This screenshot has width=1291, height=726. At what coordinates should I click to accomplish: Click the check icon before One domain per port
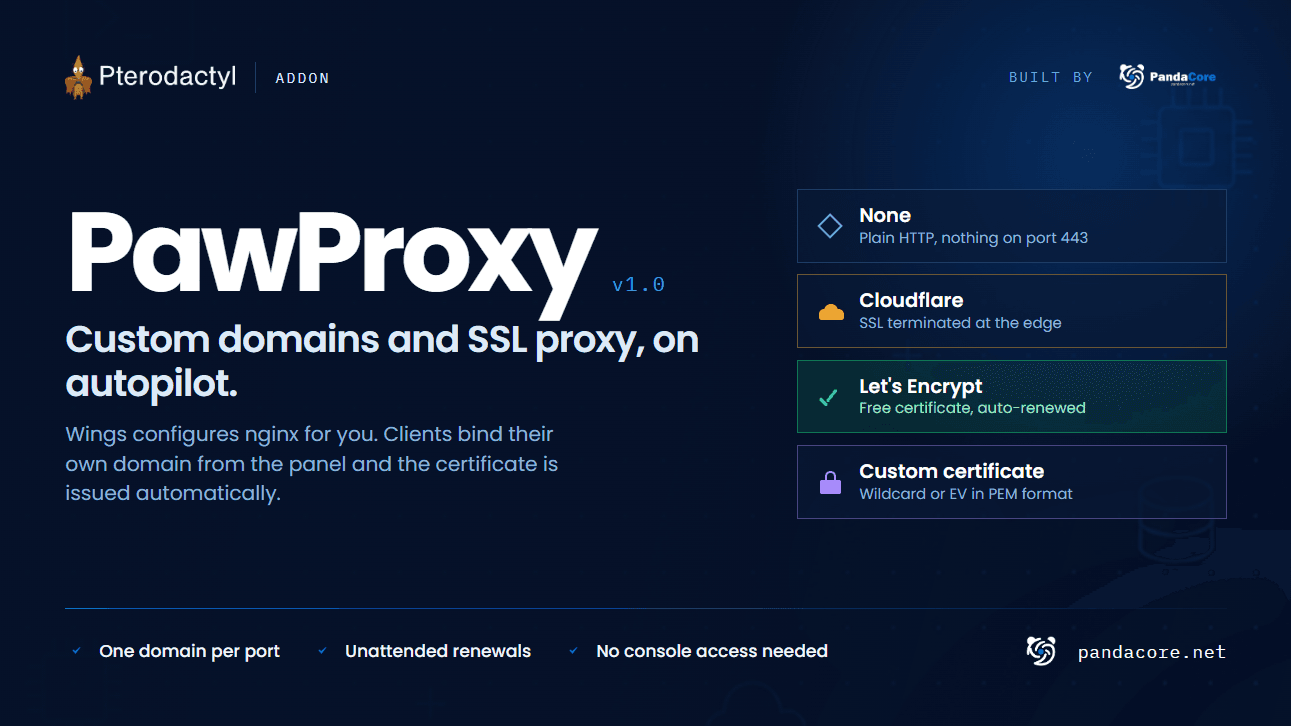[76, 651]
